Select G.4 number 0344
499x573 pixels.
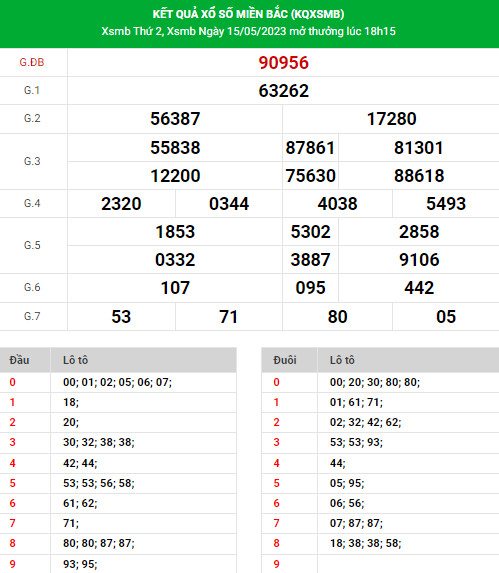click(229, 204)
